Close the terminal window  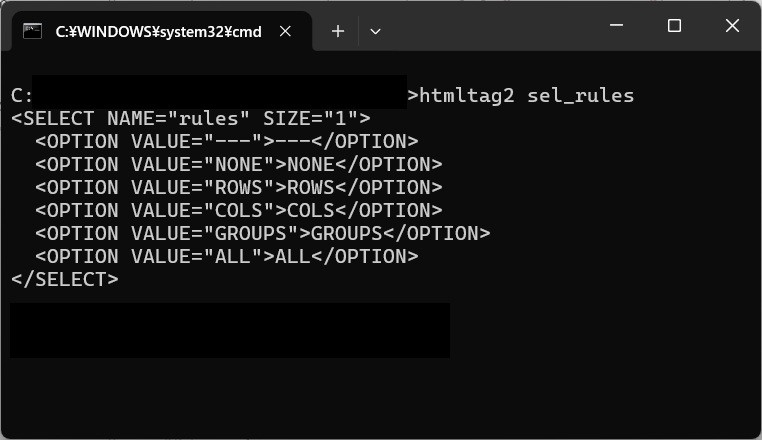732,26
